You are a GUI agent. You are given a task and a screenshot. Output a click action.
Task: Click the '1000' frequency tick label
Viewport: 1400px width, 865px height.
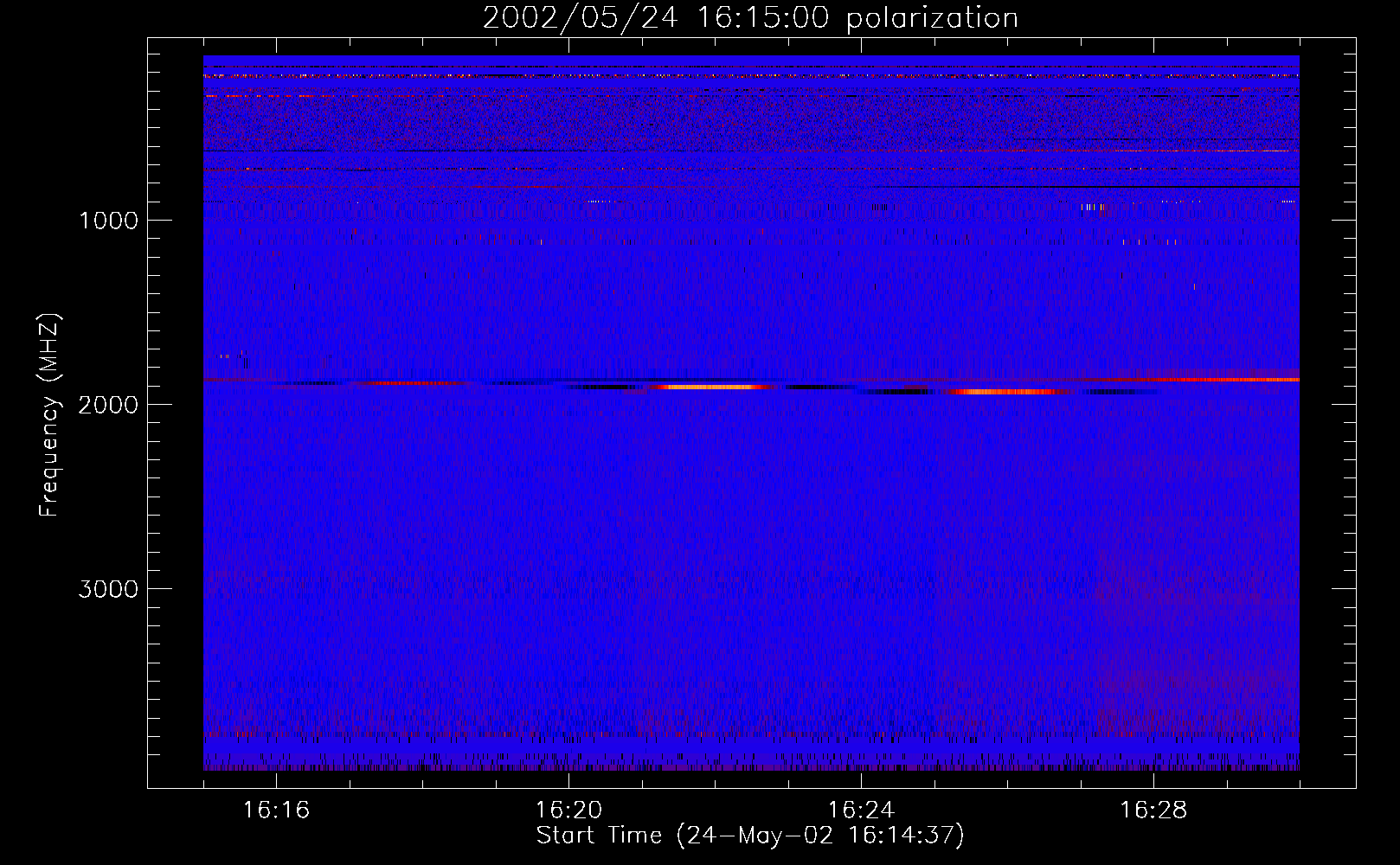[x=108, y=221]
